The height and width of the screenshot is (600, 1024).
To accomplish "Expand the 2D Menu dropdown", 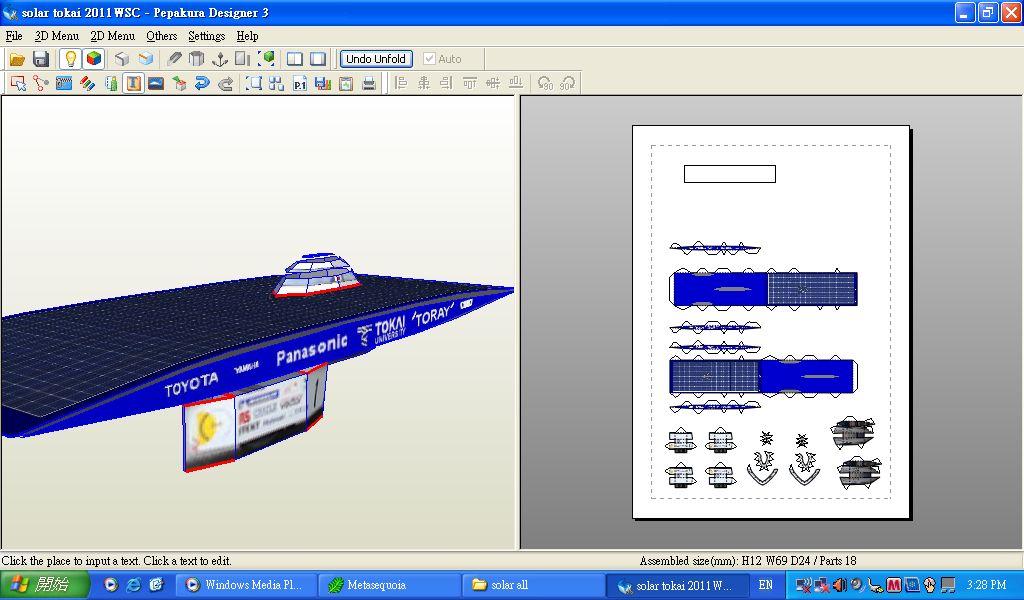I will click(112, 36).
